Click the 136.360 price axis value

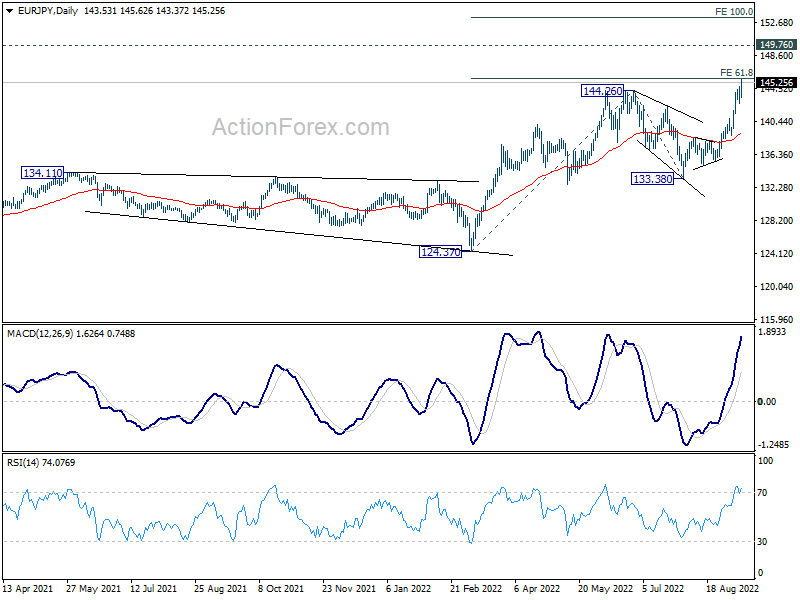(777, 155)
